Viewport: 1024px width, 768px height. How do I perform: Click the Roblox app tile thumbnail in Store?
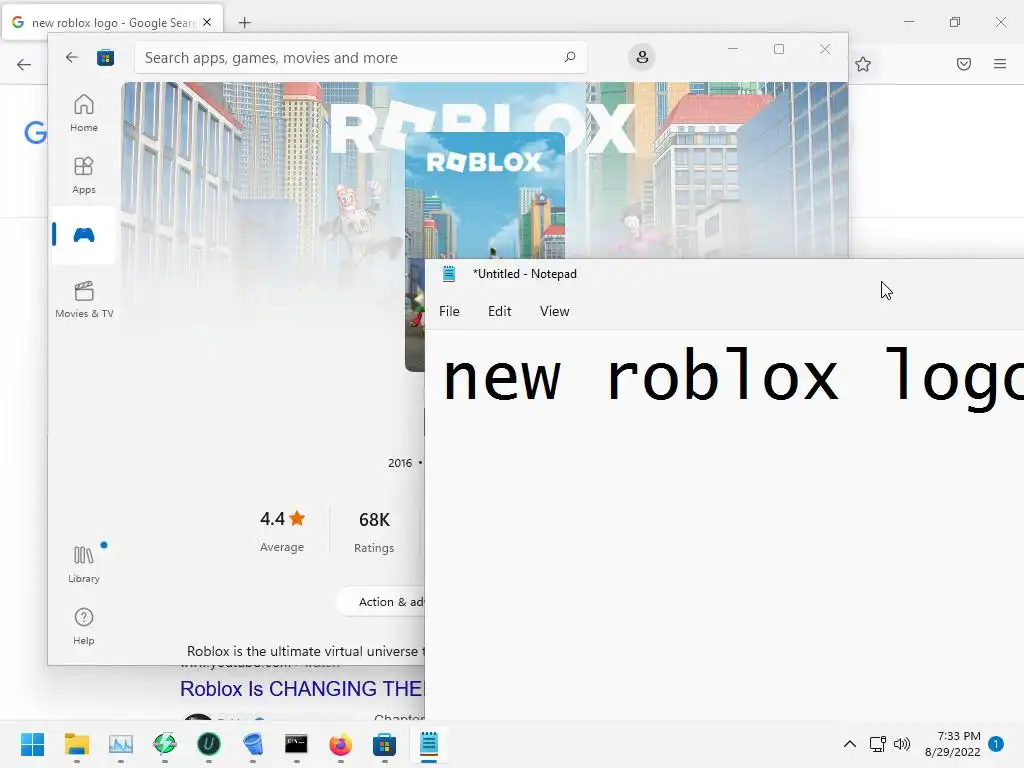pos(485,196)
